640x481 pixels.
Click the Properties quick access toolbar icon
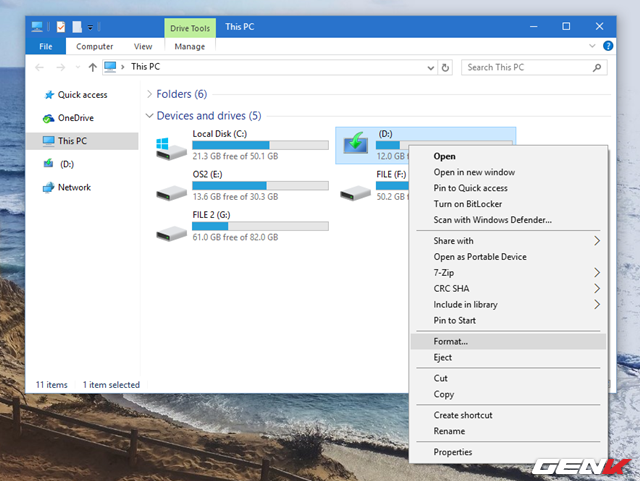[x=61, y=27]
